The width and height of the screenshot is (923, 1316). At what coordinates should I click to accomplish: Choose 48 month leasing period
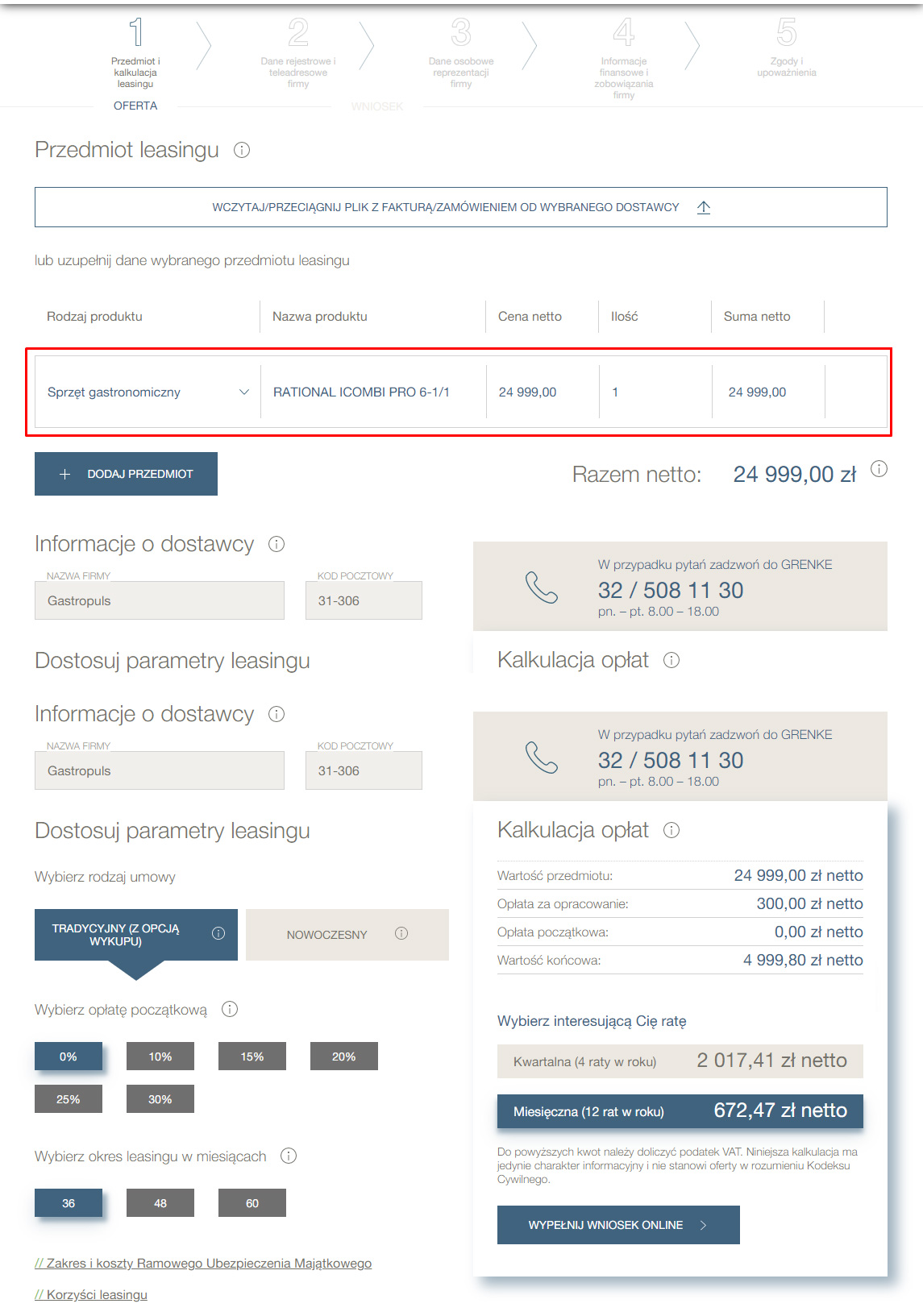coord(160,1203)
